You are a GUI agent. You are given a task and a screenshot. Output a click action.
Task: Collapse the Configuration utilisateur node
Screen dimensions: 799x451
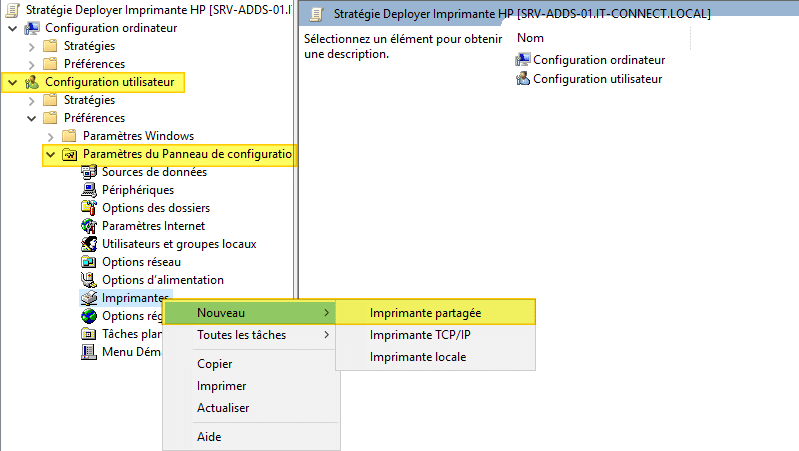click(12, 82)
